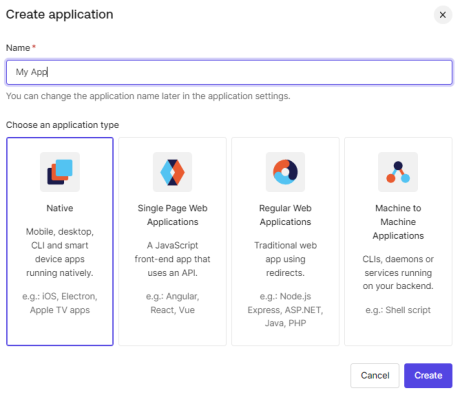
Task: Choose Machine to Machine Applications type
Action: pos(398,241)
